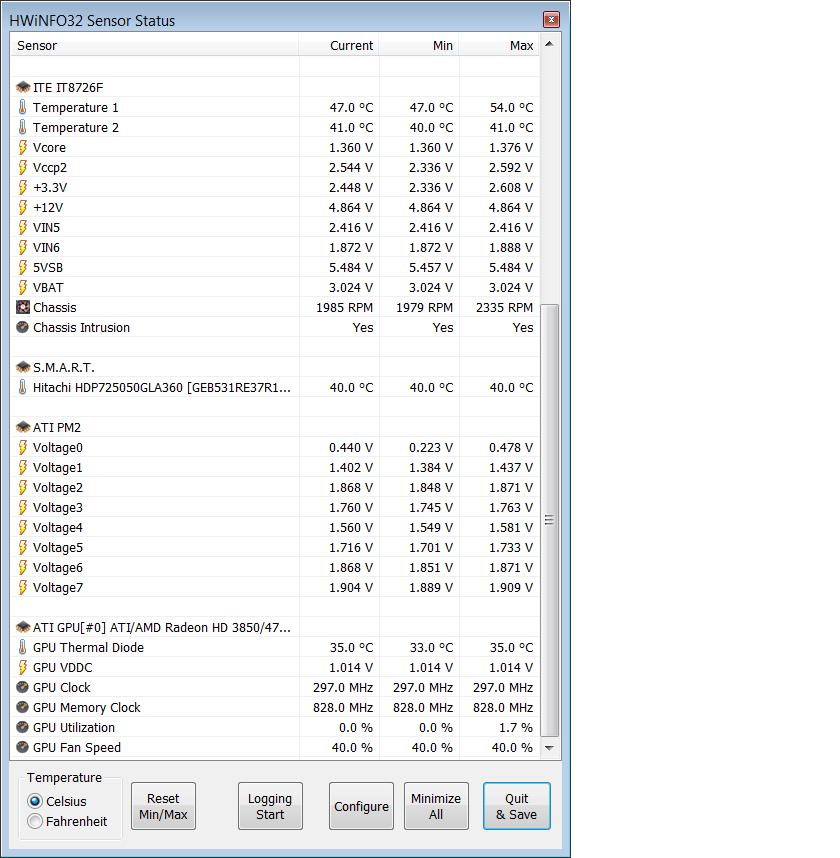Click the 5VSB min value 5.457 V
The height and width of the screenshot is (858, 840).
431,268
